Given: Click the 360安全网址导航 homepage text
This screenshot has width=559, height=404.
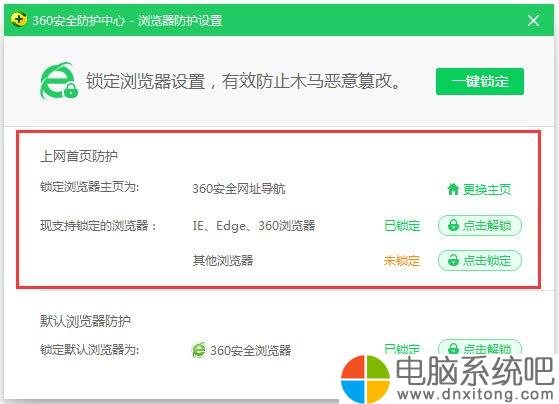Looking at the screenshot, I should [239, 189].
